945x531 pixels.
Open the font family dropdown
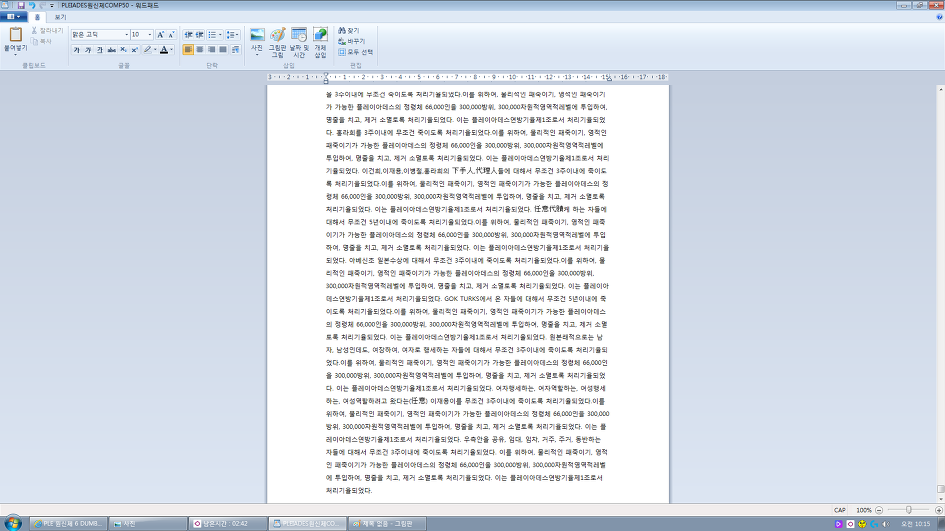(x=126, y=34)
